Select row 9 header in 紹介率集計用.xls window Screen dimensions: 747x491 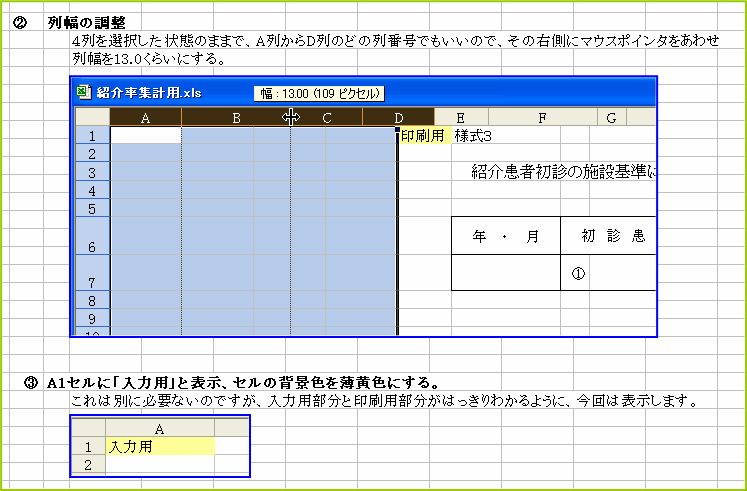92,318
